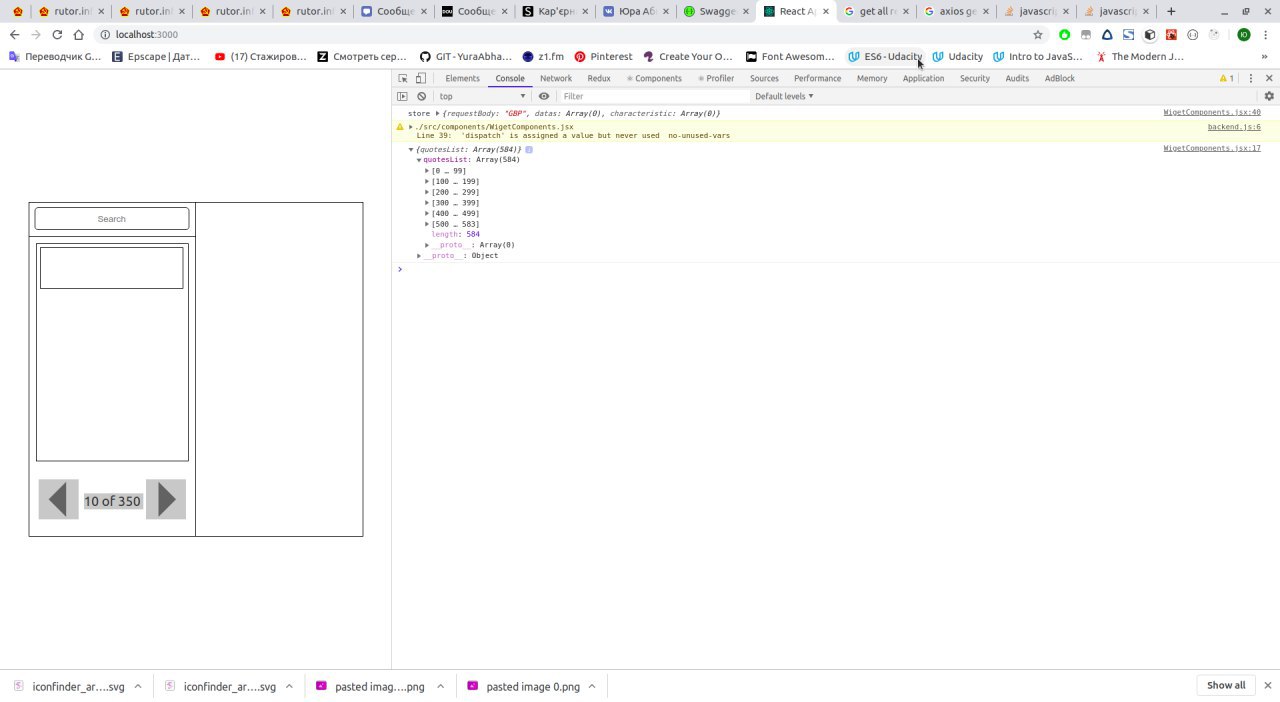Open the DevTools three-dot customize menu
The height and width of the screenshot is (702, 1280).
(x=1250, y=78)
